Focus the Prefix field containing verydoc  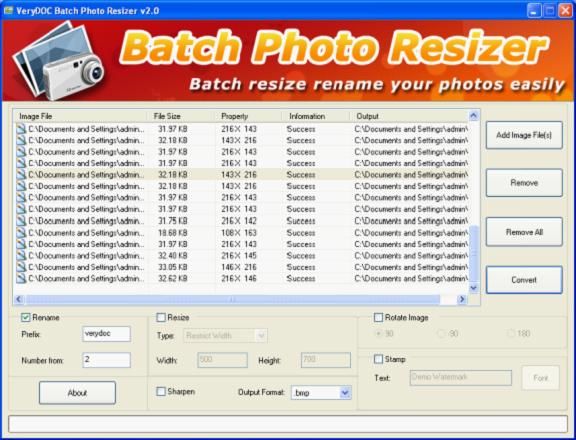point(106,334)
